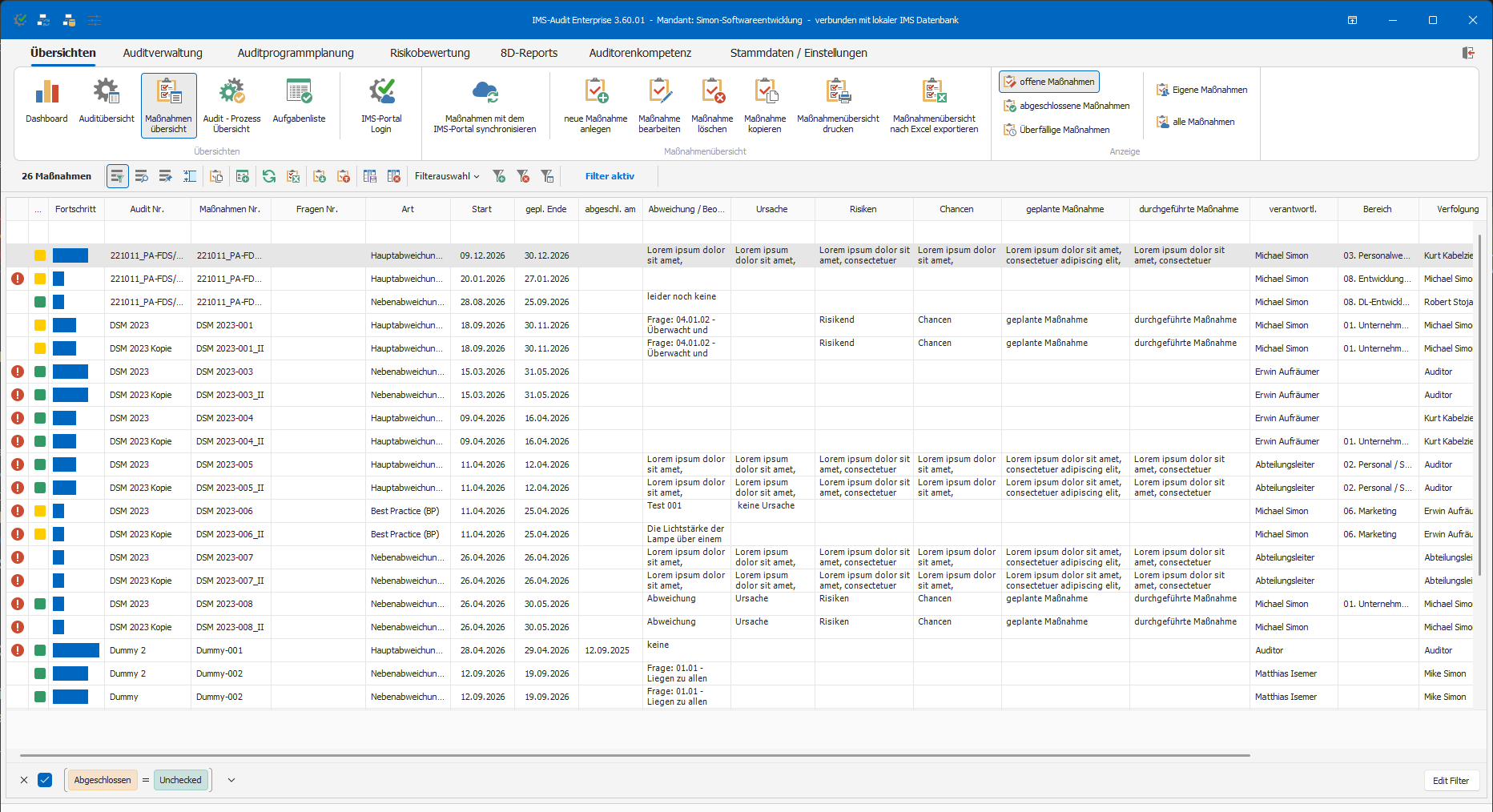
Task: Synchronize Maßnahmen with the IMS-Portal
Action: (485, 106)
